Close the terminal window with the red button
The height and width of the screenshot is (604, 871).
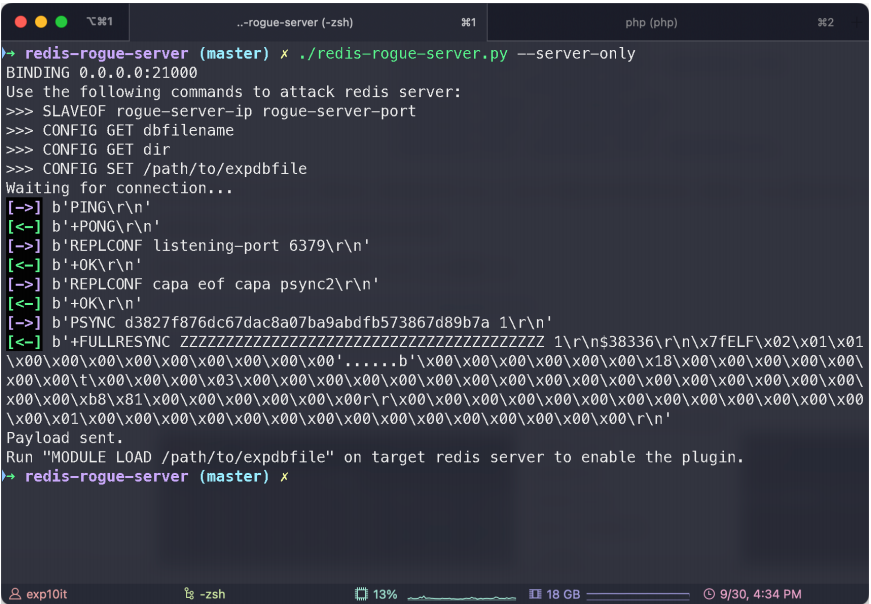pyautogui.click(x=21, y=22)
